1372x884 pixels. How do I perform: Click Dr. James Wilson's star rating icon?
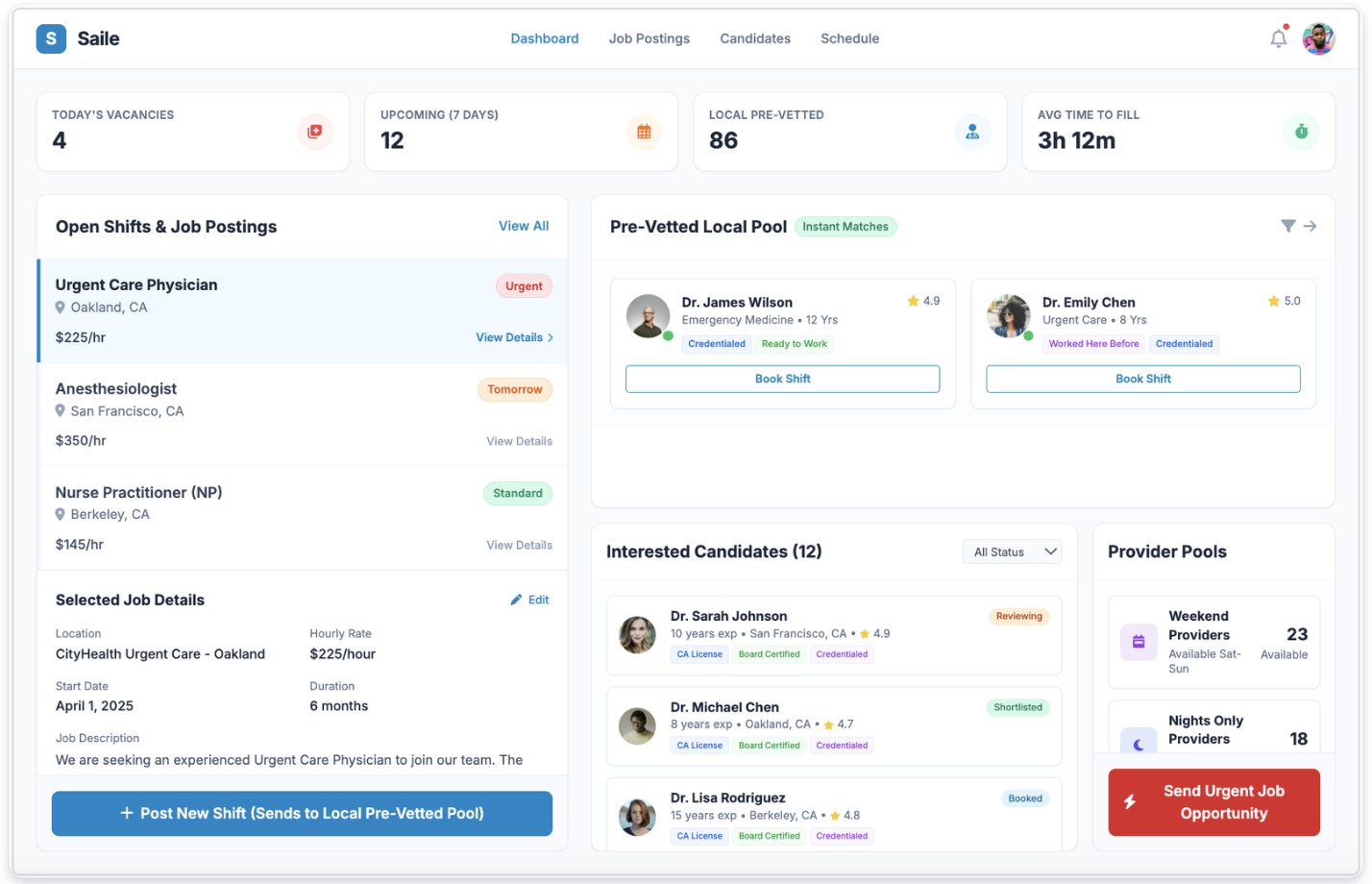(913, 301)
